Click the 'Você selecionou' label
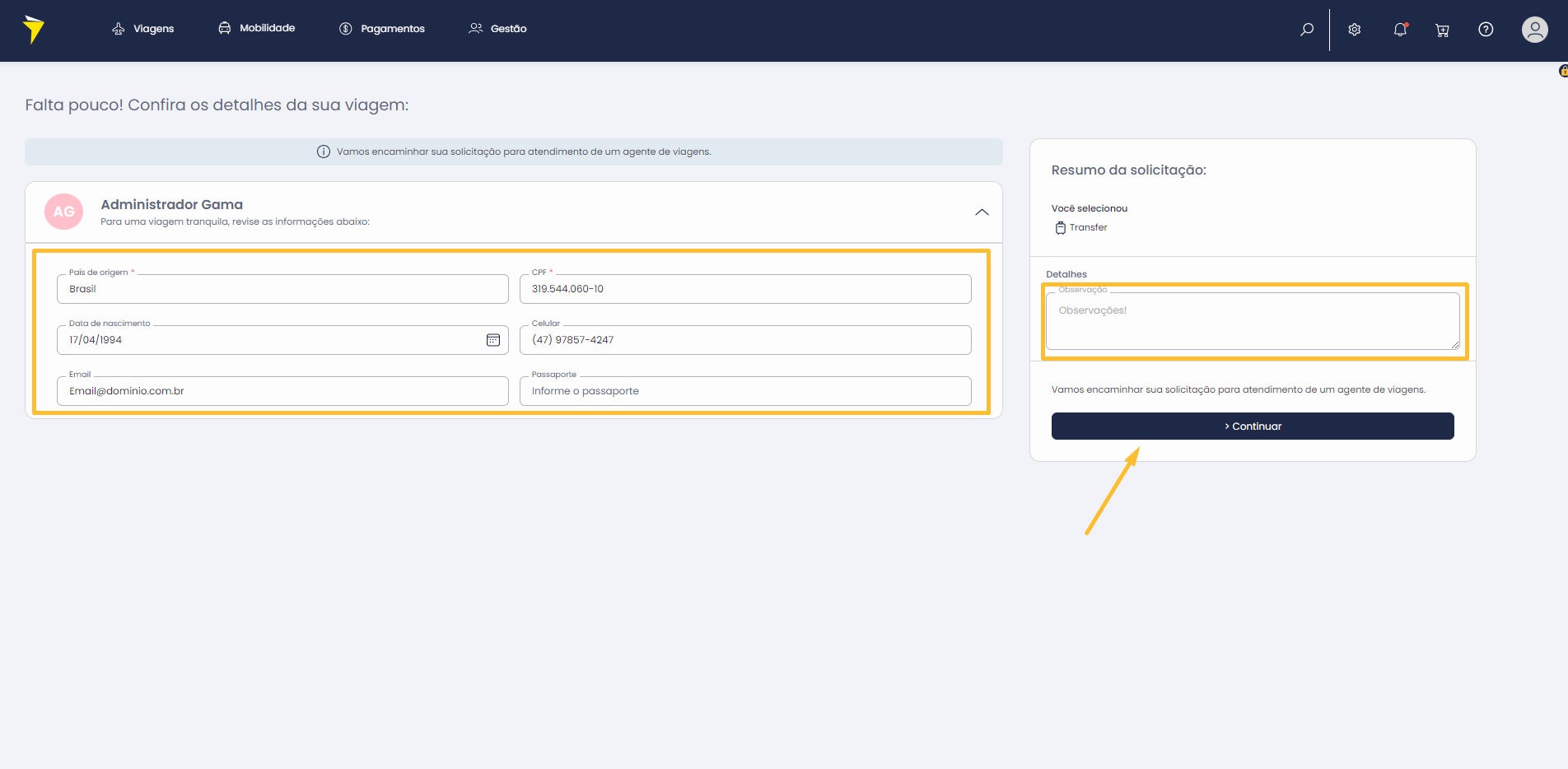Image resolution: width=1568 pixels, height=769 pixels. pos(1089,208)
